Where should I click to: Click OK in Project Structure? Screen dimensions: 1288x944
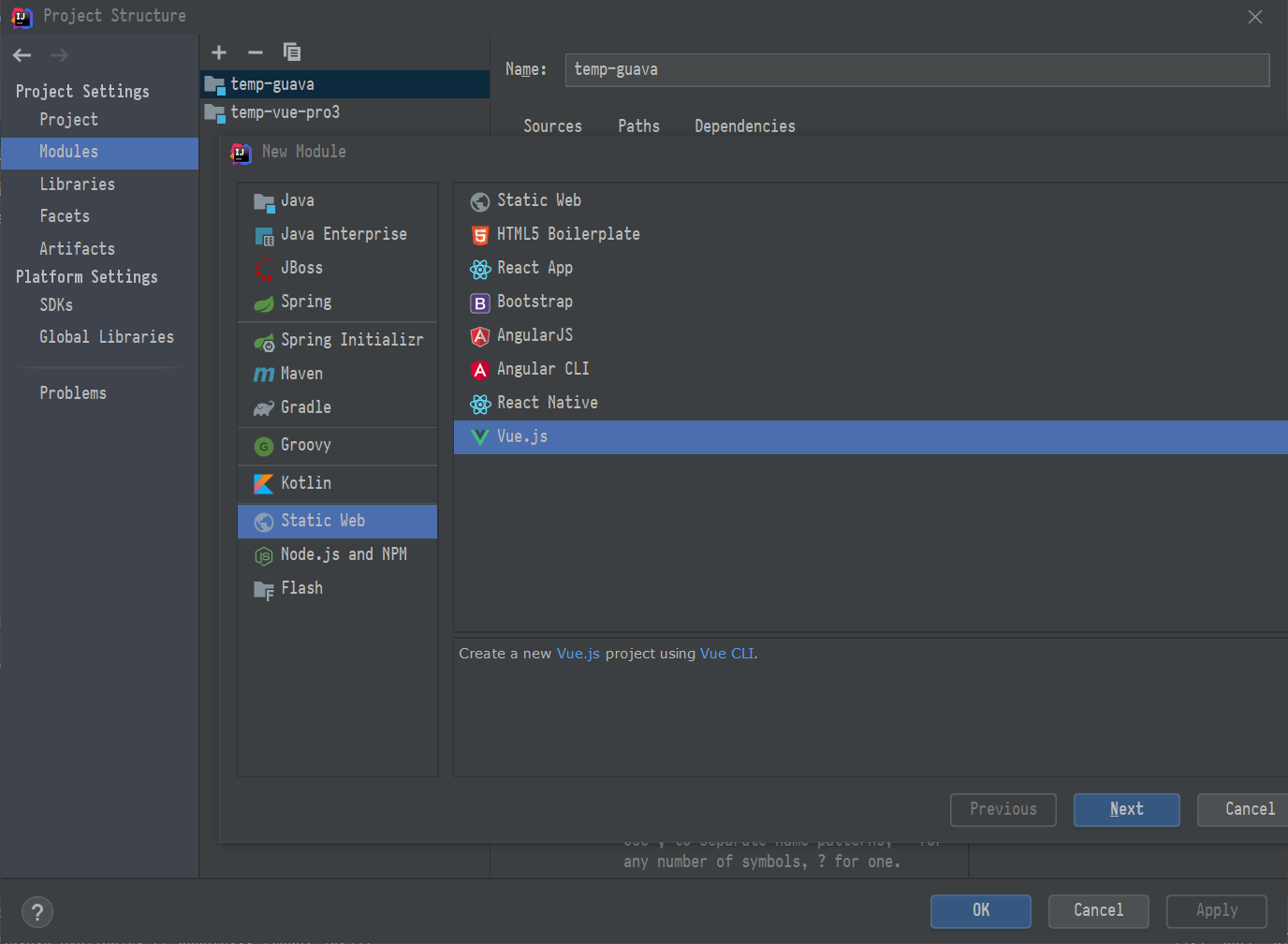(980, 911)
